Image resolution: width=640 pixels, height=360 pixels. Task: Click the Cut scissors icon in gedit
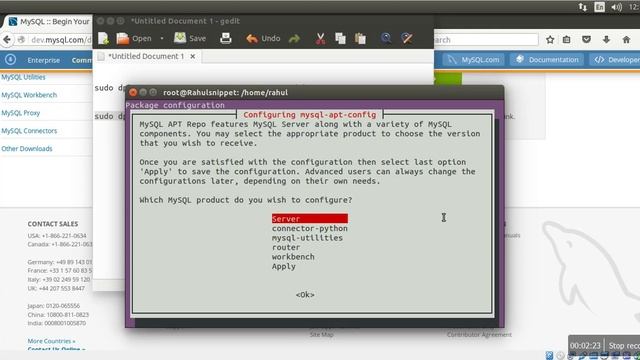pyautogui.click(x=320, y=38)
